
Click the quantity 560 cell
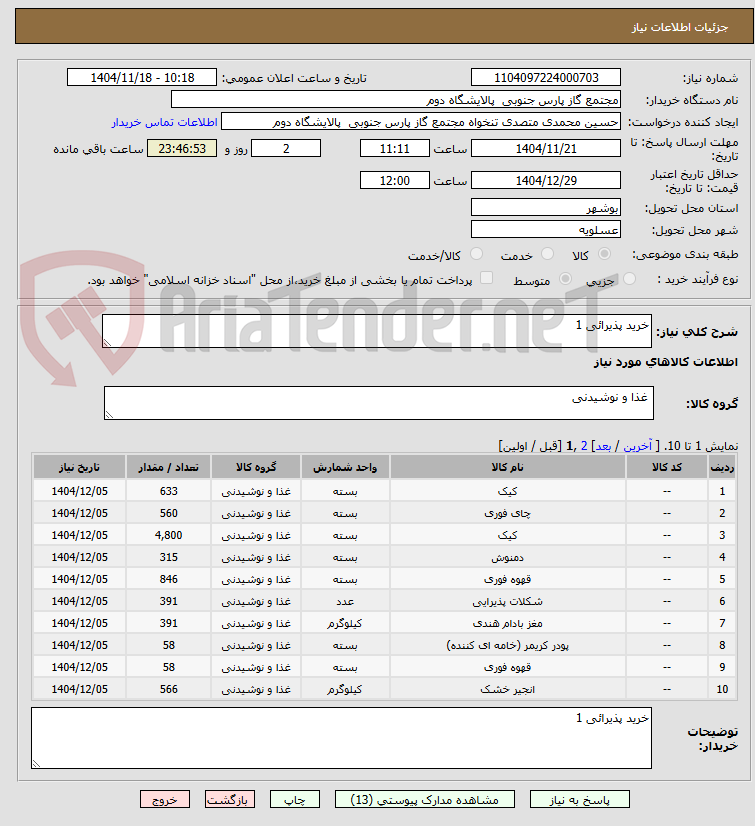click(169, 513)
